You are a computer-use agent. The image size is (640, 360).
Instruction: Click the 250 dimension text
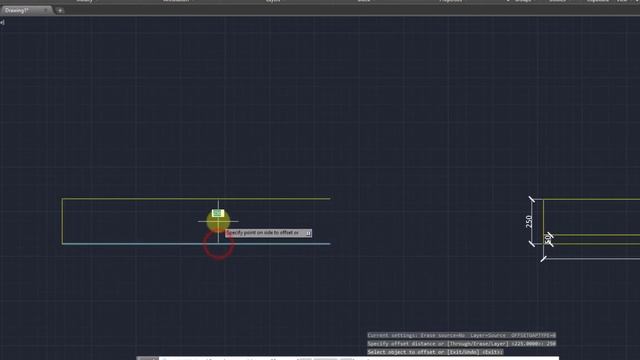(529, 222)
